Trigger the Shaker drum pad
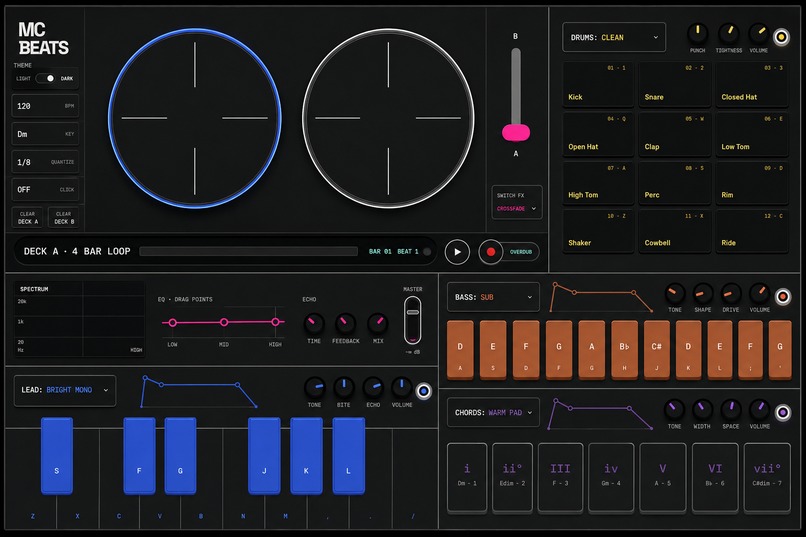This screenshot has width=806, height=537. pyautogui.click(x=598, y=231)
